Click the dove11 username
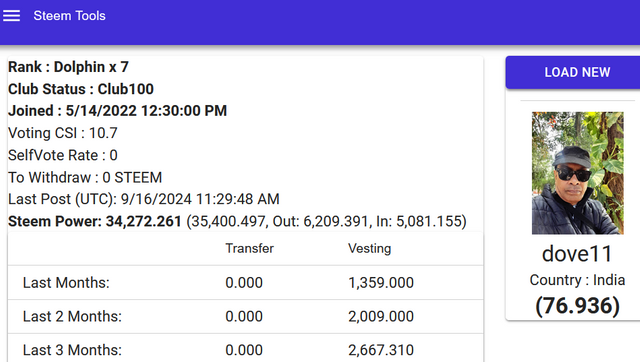The image size is (640, 362). click(x=577, y=254)
